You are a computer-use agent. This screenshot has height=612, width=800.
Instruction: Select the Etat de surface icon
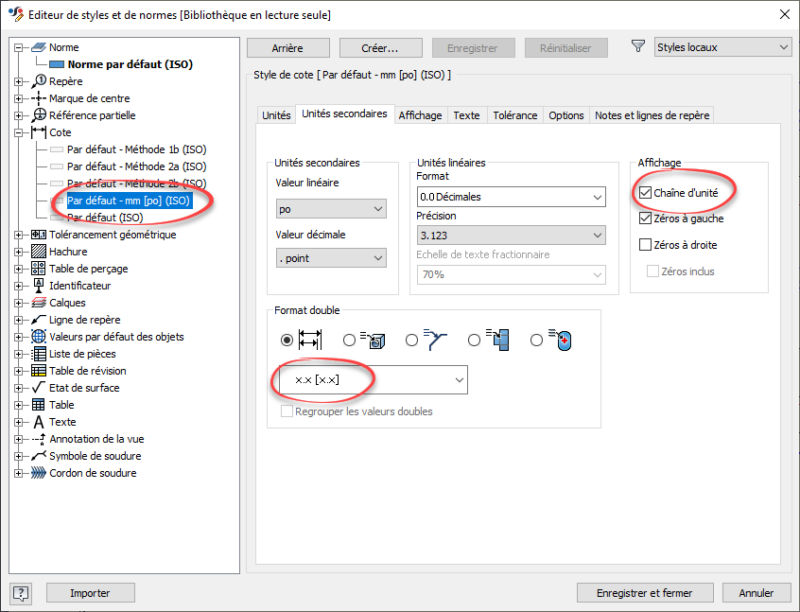click(39, 388)
